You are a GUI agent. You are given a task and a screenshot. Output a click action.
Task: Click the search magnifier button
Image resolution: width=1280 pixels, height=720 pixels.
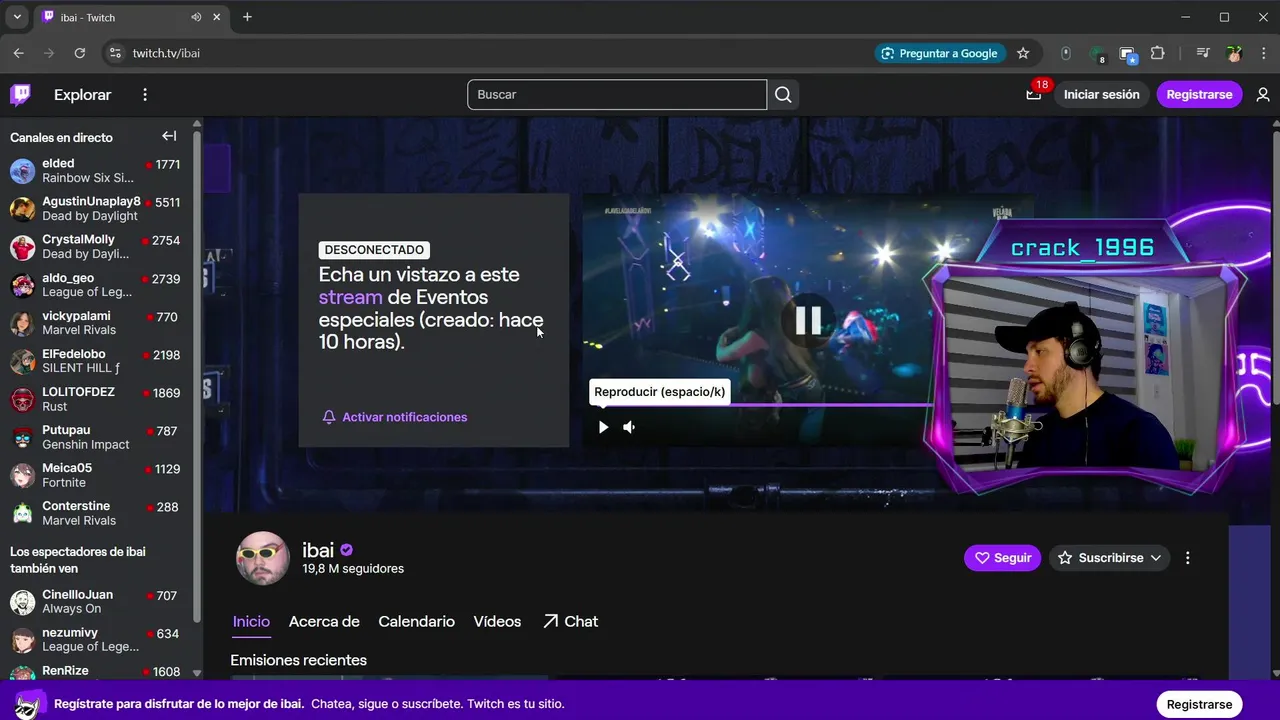pyautogui.click(x=783, y=95)
